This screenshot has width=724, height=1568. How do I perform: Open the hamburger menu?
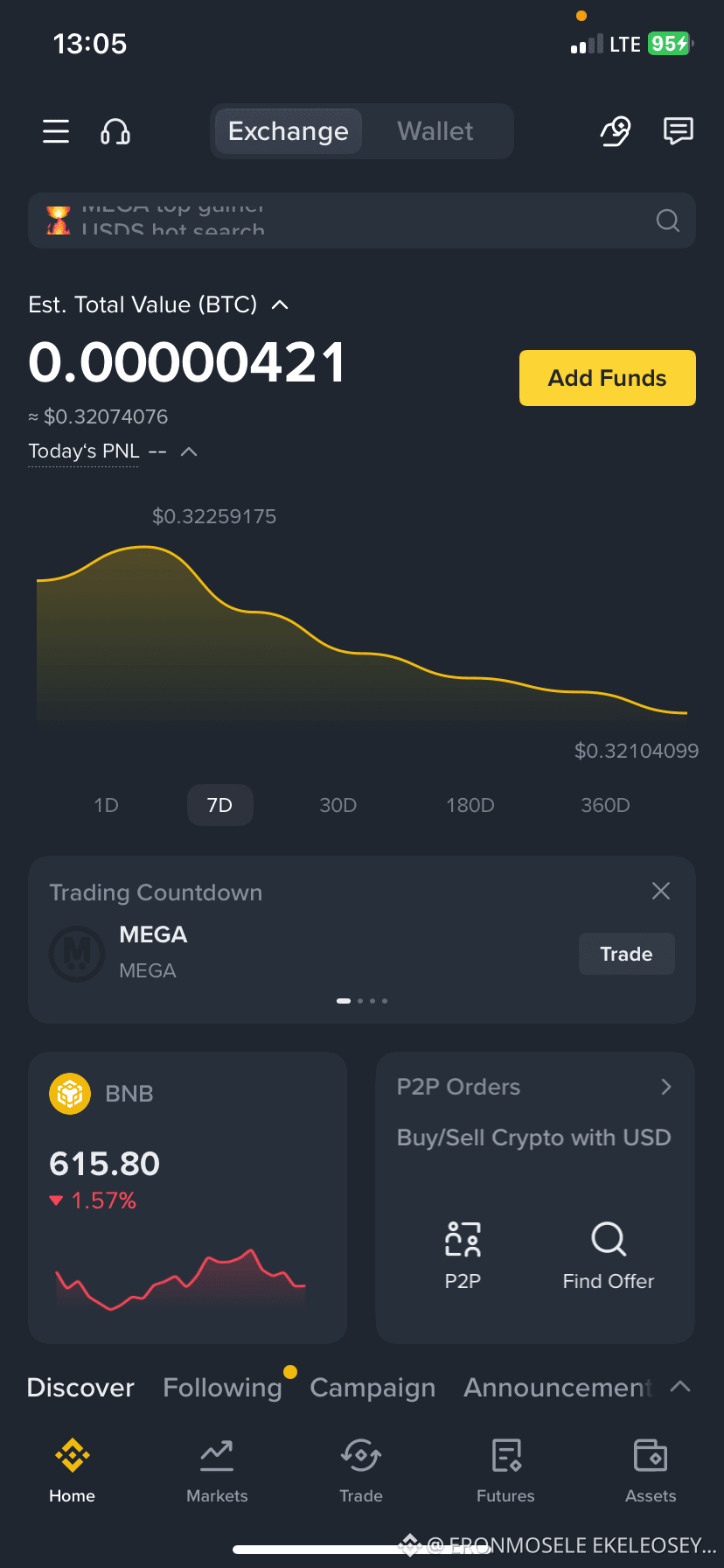pyautogui.click(x=56, y=131)
